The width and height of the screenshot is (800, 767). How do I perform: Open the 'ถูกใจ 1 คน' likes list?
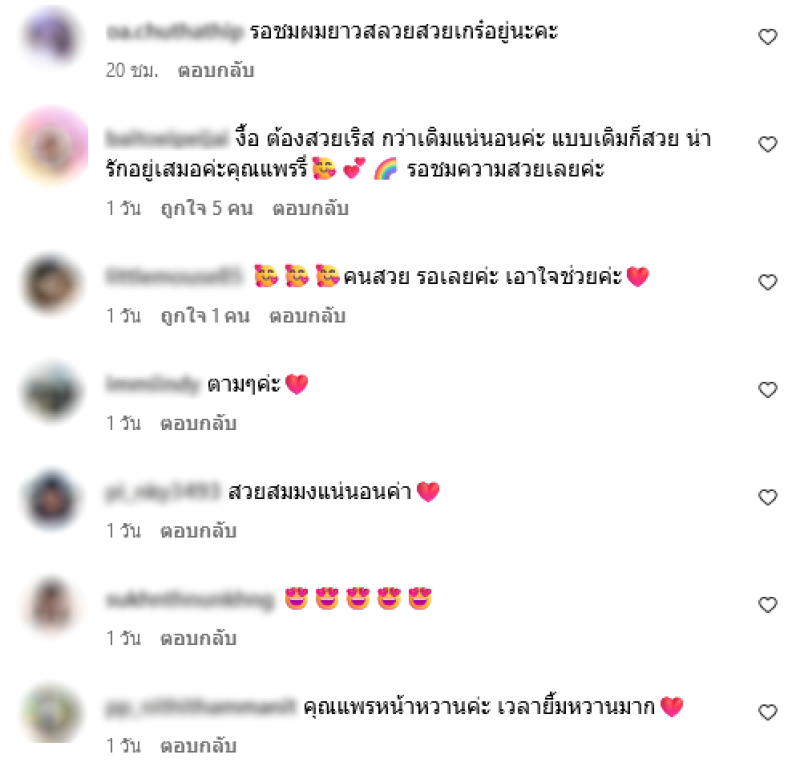pyautogui.click(x=205, y=316)
